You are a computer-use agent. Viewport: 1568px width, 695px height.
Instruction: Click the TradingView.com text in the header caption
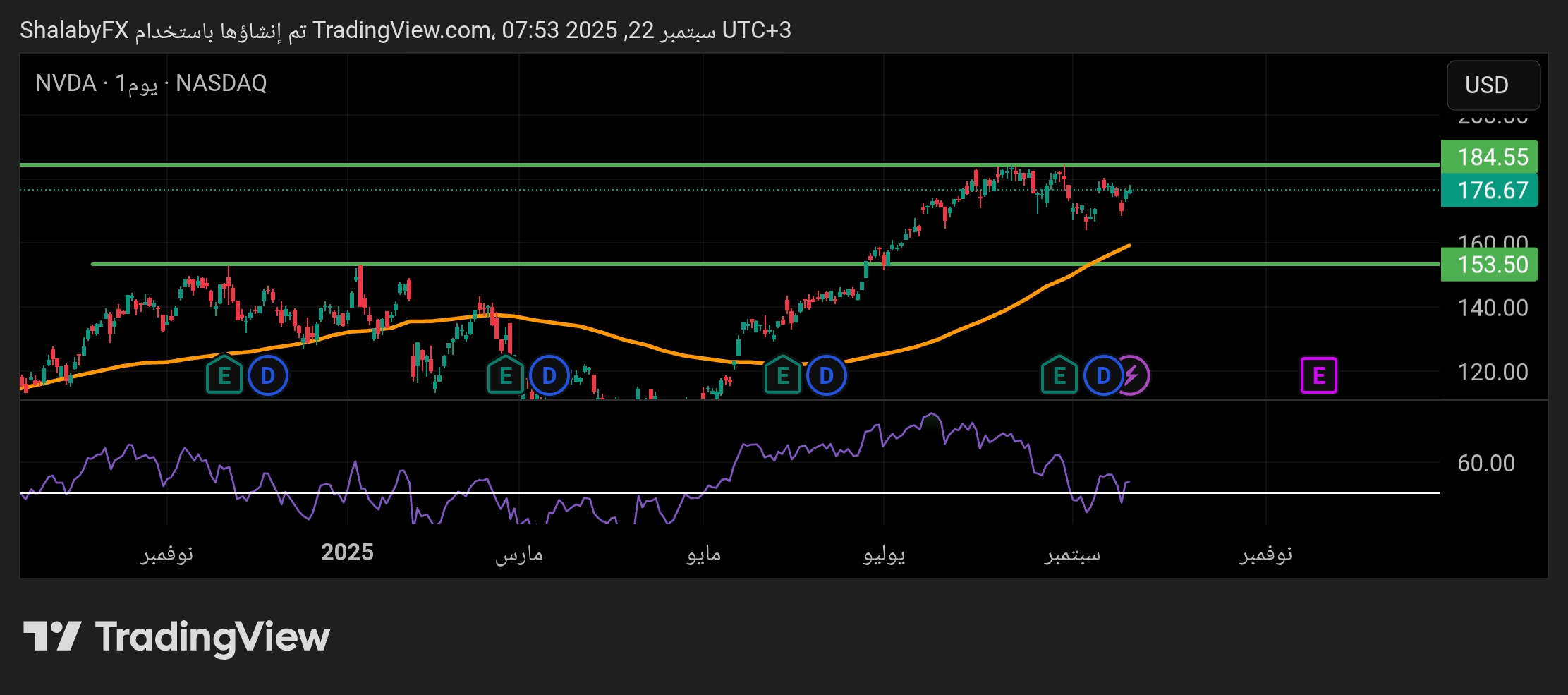[x=403, y=30]
